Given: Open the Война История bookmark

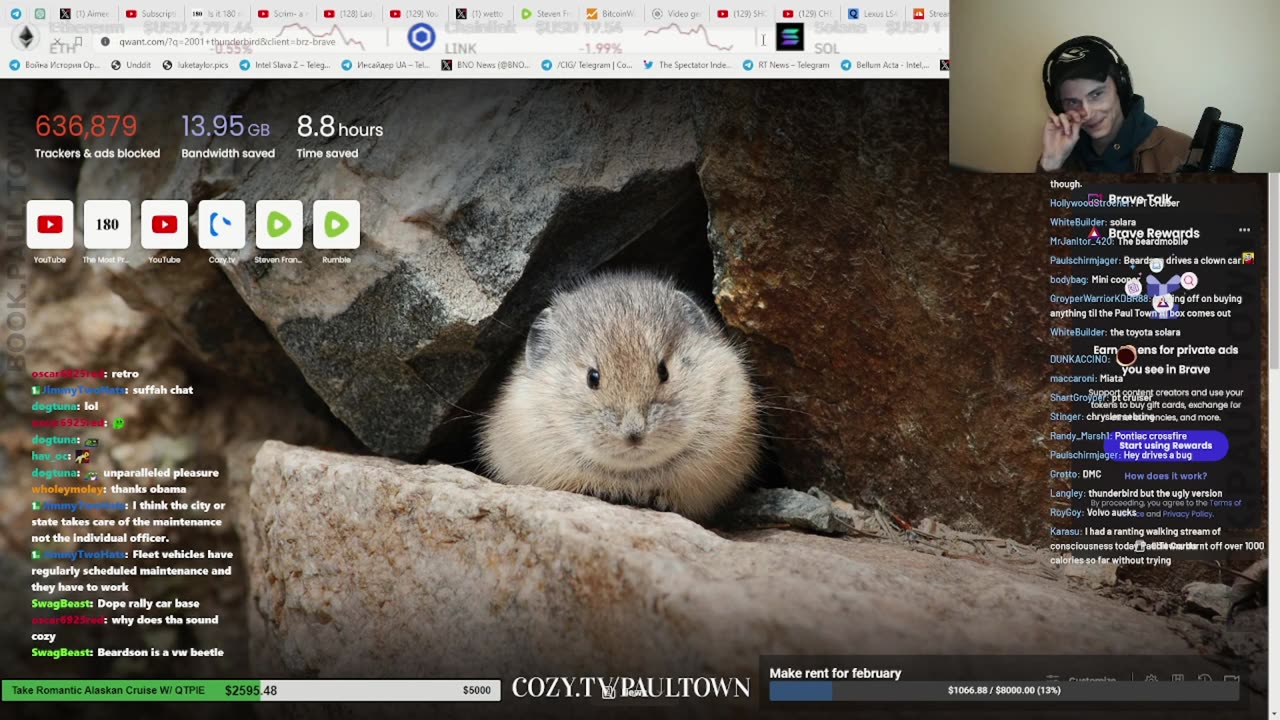Looking at the screenshot, I should (55, 65).
